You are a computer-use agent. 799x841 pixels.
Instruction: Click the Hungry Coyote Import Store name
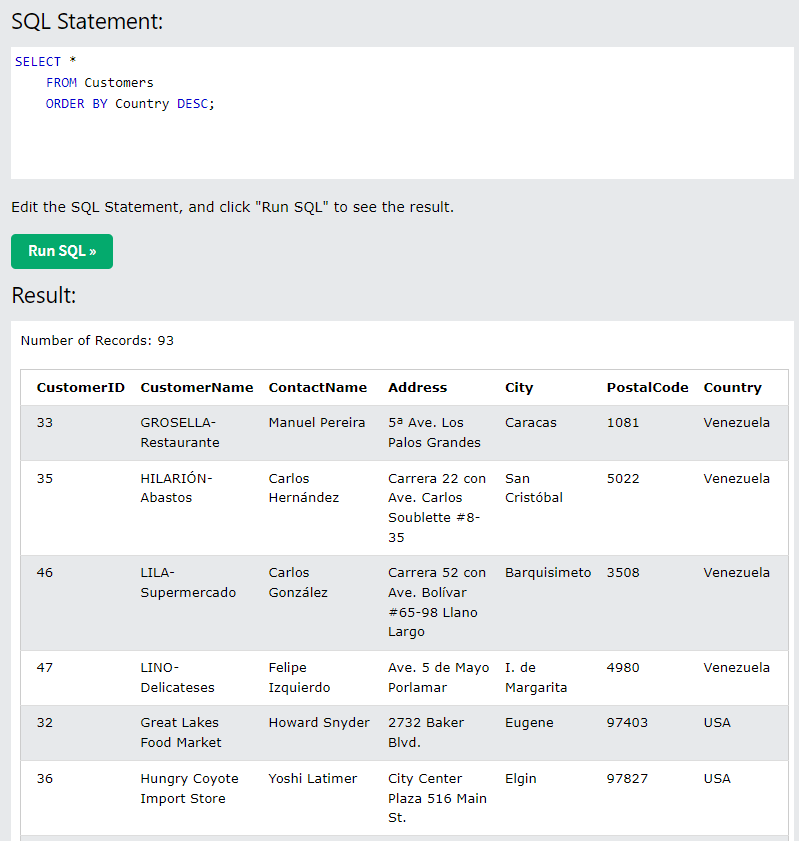(189, 788)
